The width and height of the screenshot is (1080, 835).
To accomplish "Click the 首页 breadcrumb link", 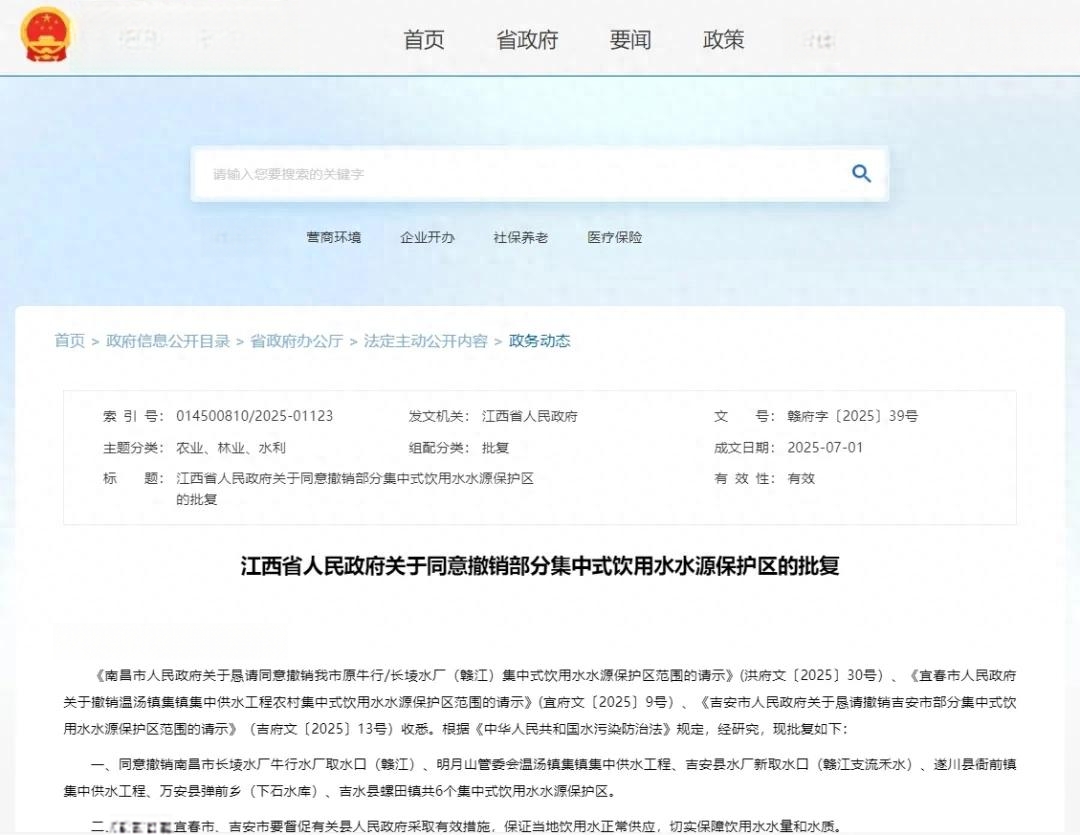I will click(70, 341).
